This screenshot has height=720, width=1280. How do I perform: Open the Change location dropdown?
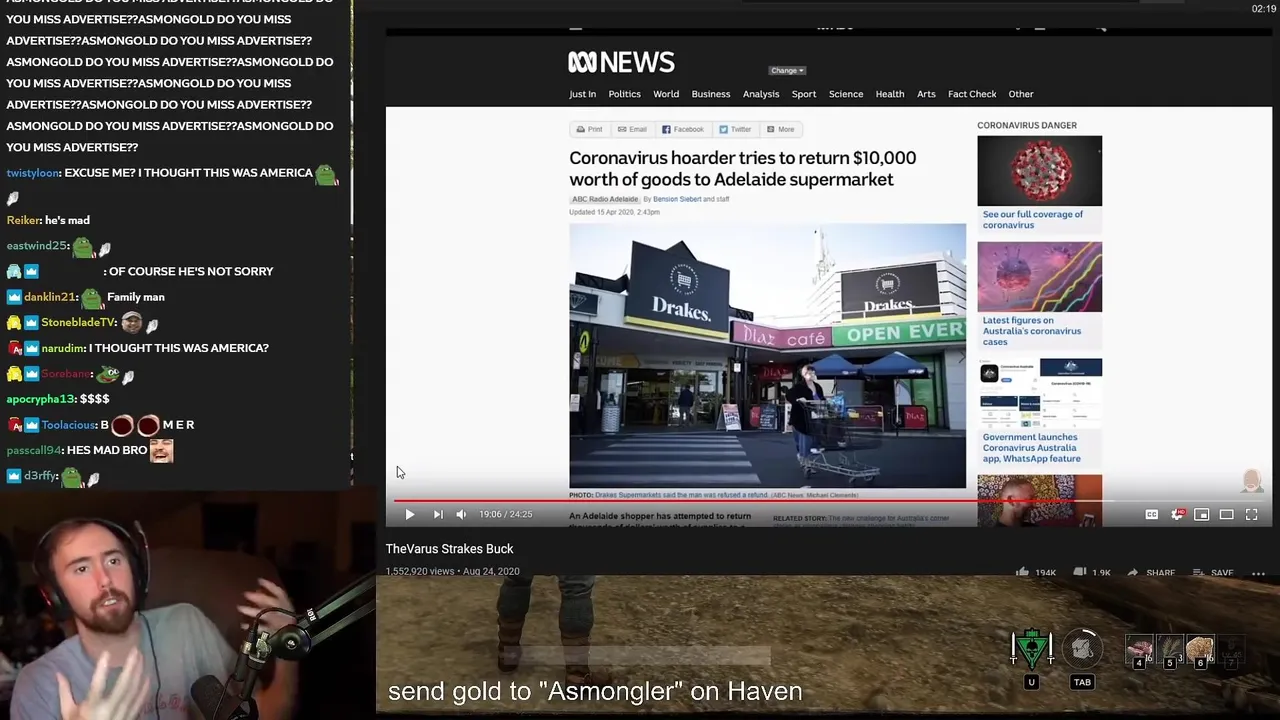click(x=787, y=71)
